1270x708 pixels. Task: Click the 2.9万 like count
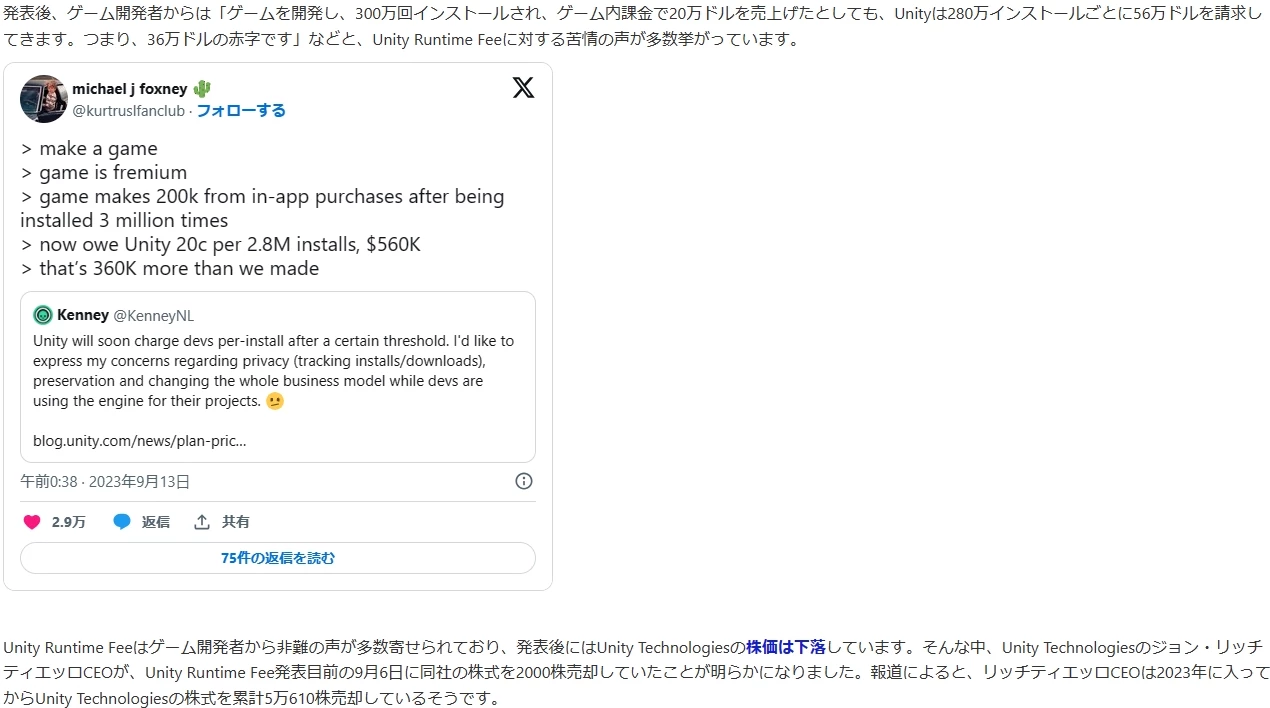69,522
